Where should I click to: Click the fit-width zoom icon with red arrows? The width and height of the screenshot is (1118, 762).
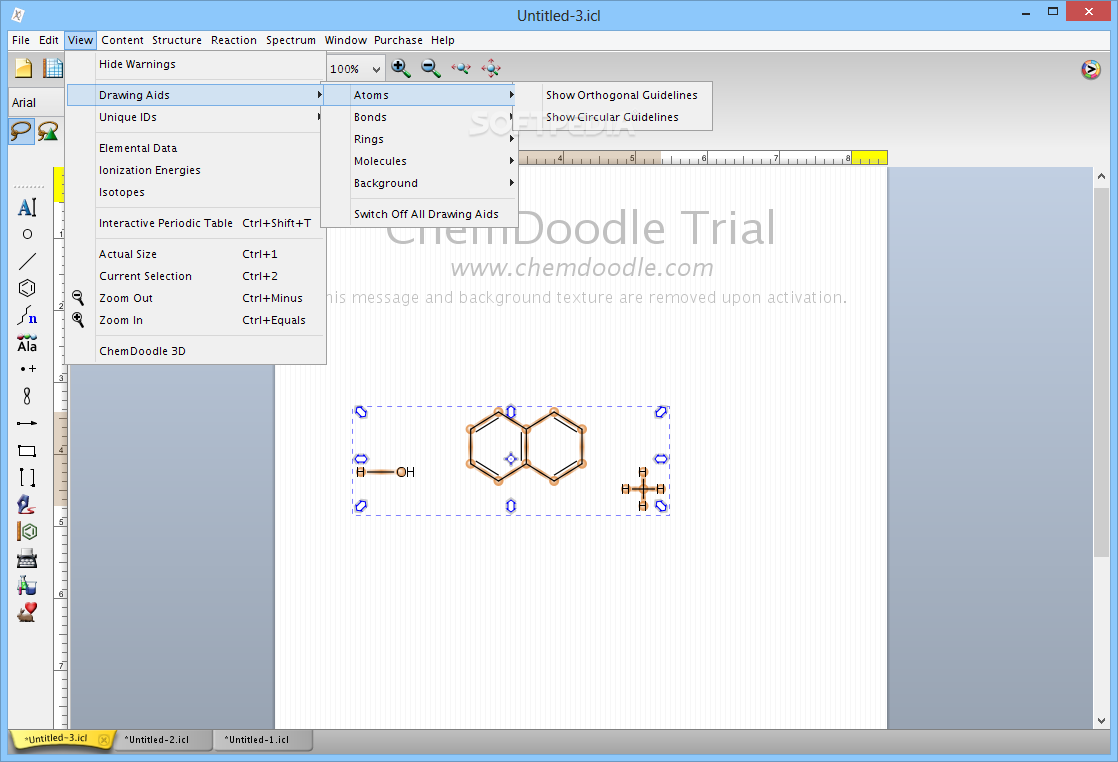[461, 68]
